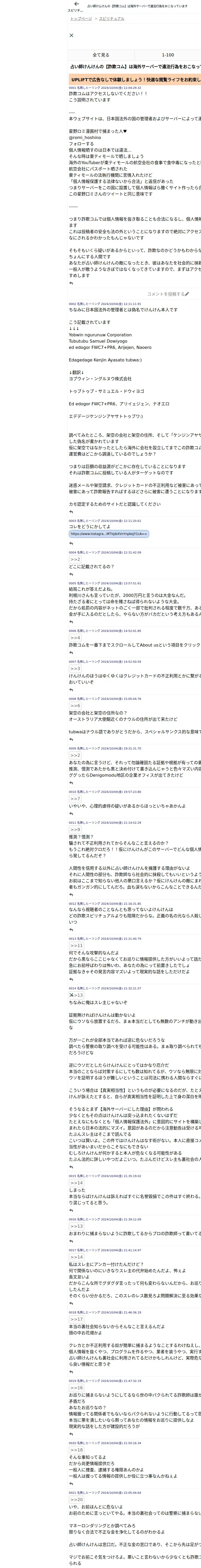
Task: Follow the >>3 anchor in post 0007
Action: [x=75, y=668]
